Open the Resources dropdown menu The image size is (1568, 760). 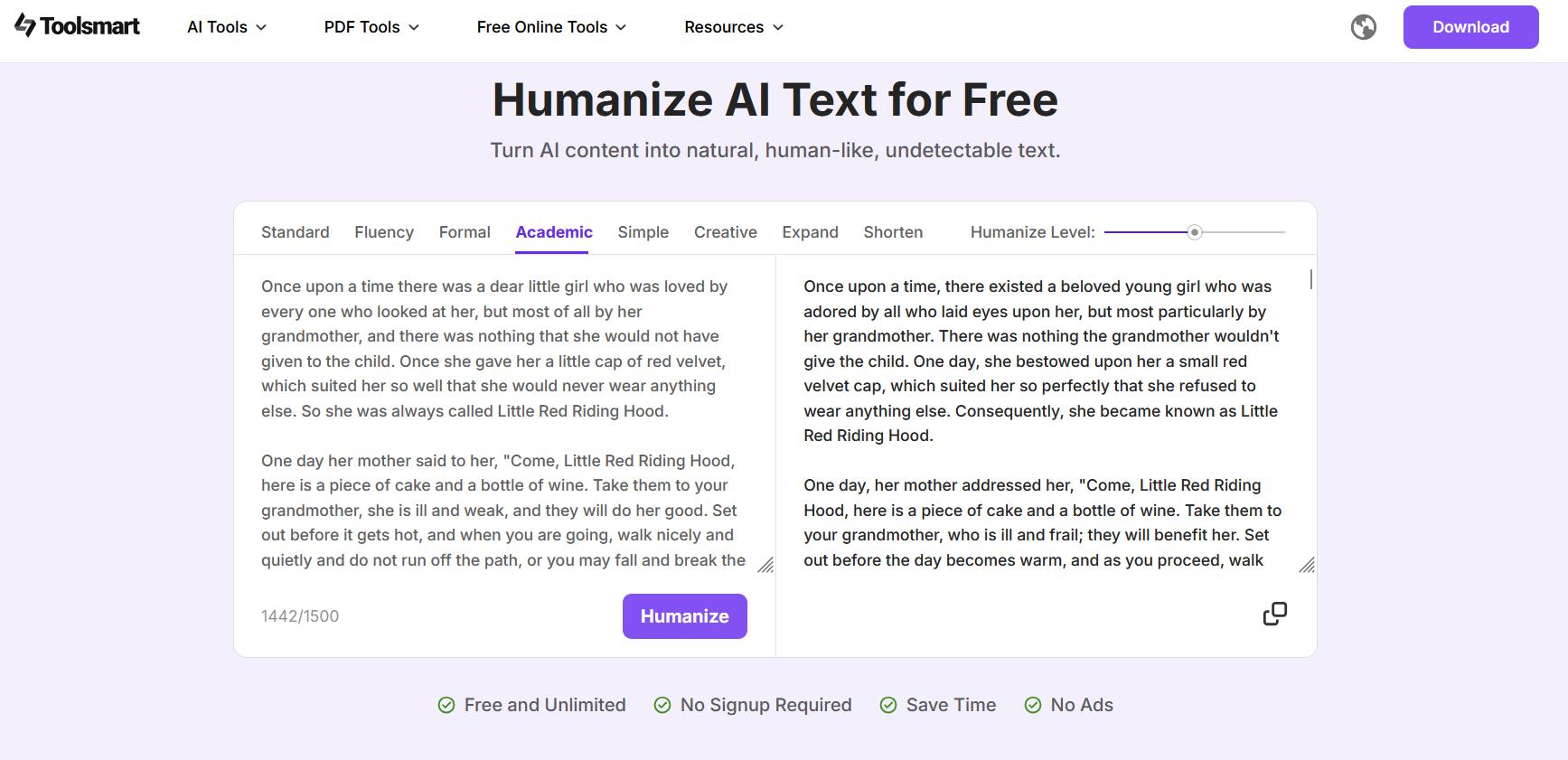[734, 27]
